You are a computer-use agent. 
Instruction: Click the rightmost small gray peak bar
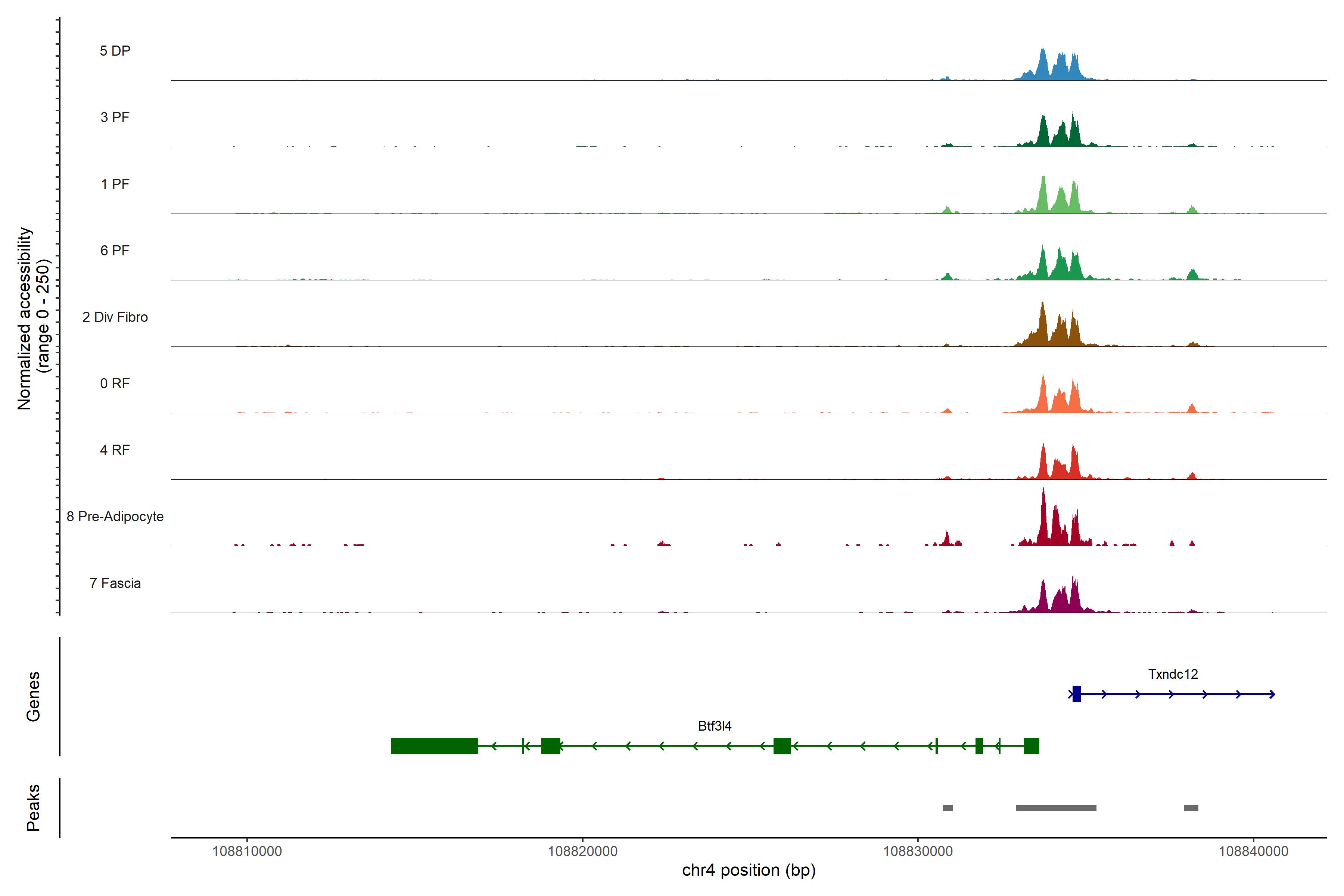point(1191,808)
